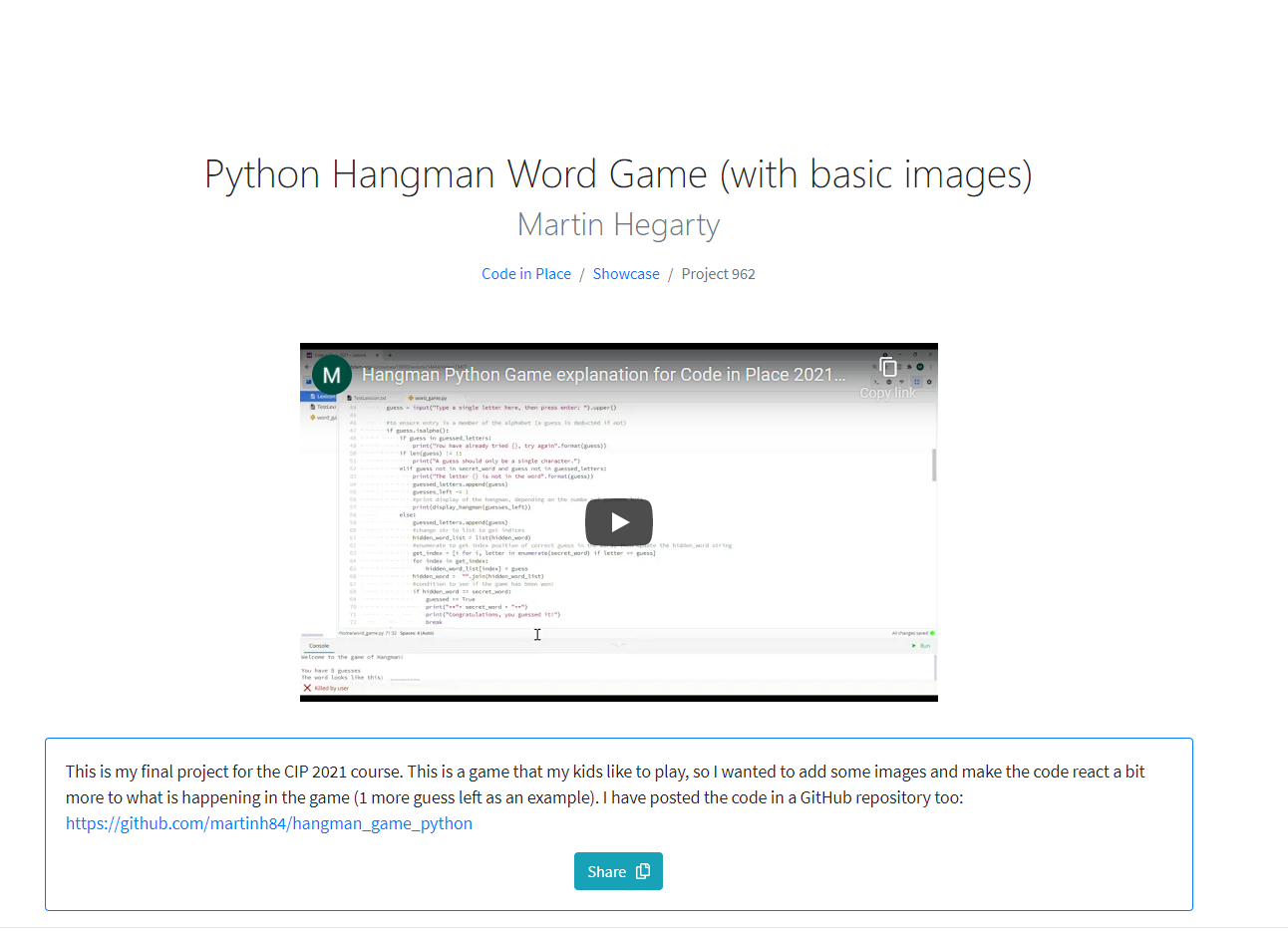The height and width of the screenshot is (931, 1288).
Task: Open the hangman_game_python GitHub link
Action: pyautogui.click(x=269, y=823)
